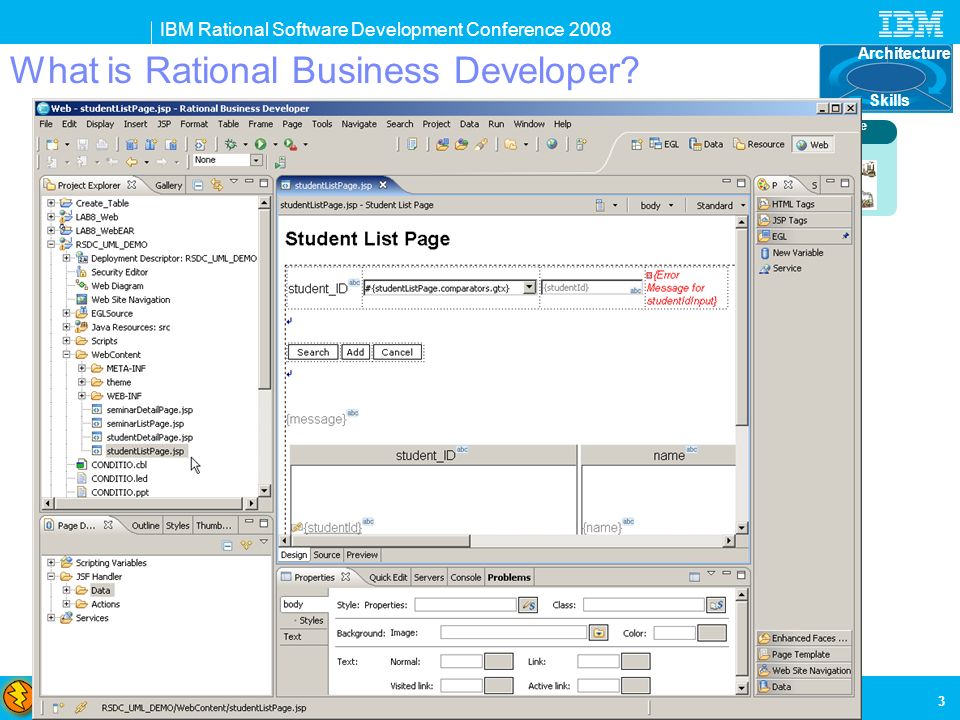Switch to the Data perspective

(706, 144)
